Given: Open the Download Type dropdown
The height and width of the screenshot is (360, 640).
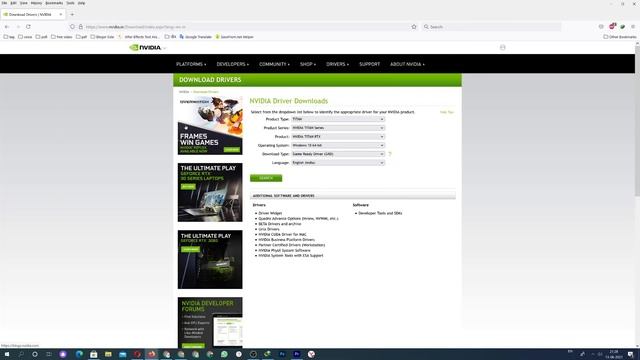Looking at the screenshot, I should click(338, 154).
